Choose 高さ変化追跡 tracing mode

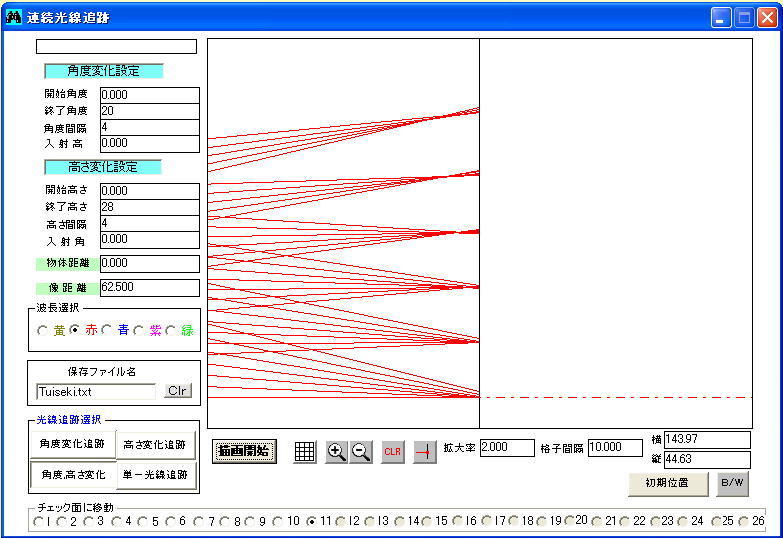click(x=155, y=443)
